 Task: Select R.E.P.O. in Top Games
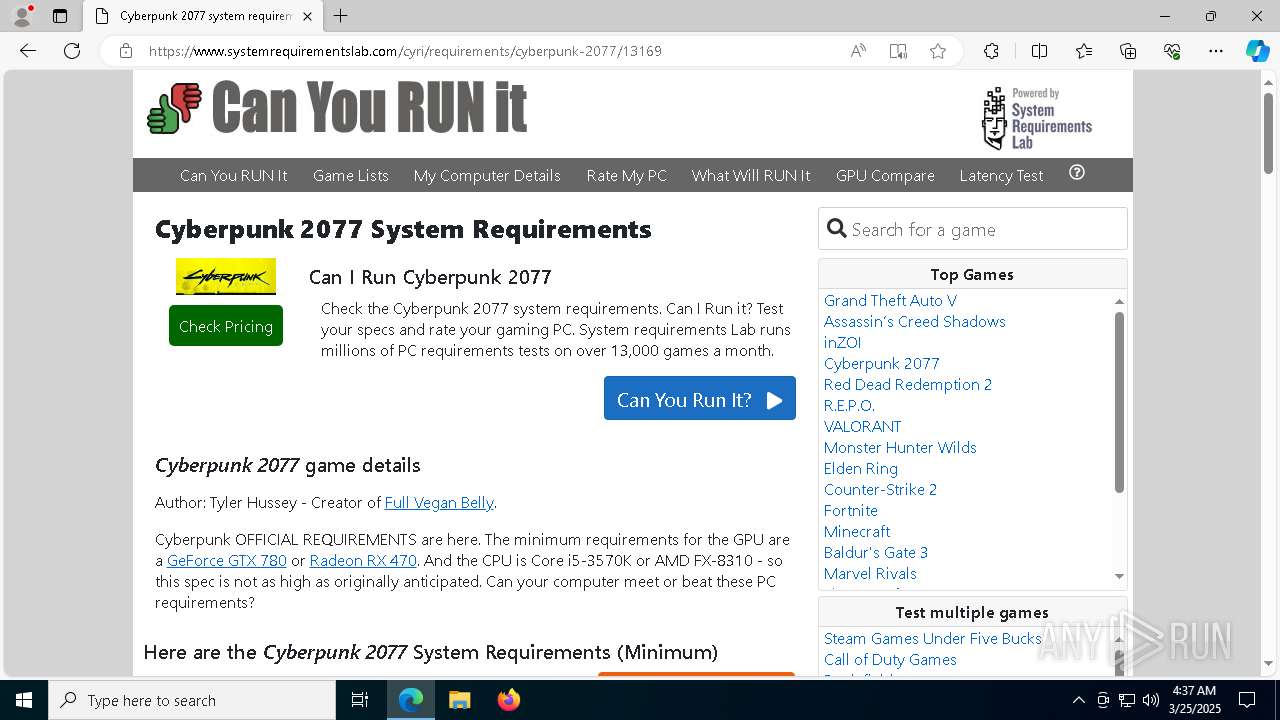[849, 405]
